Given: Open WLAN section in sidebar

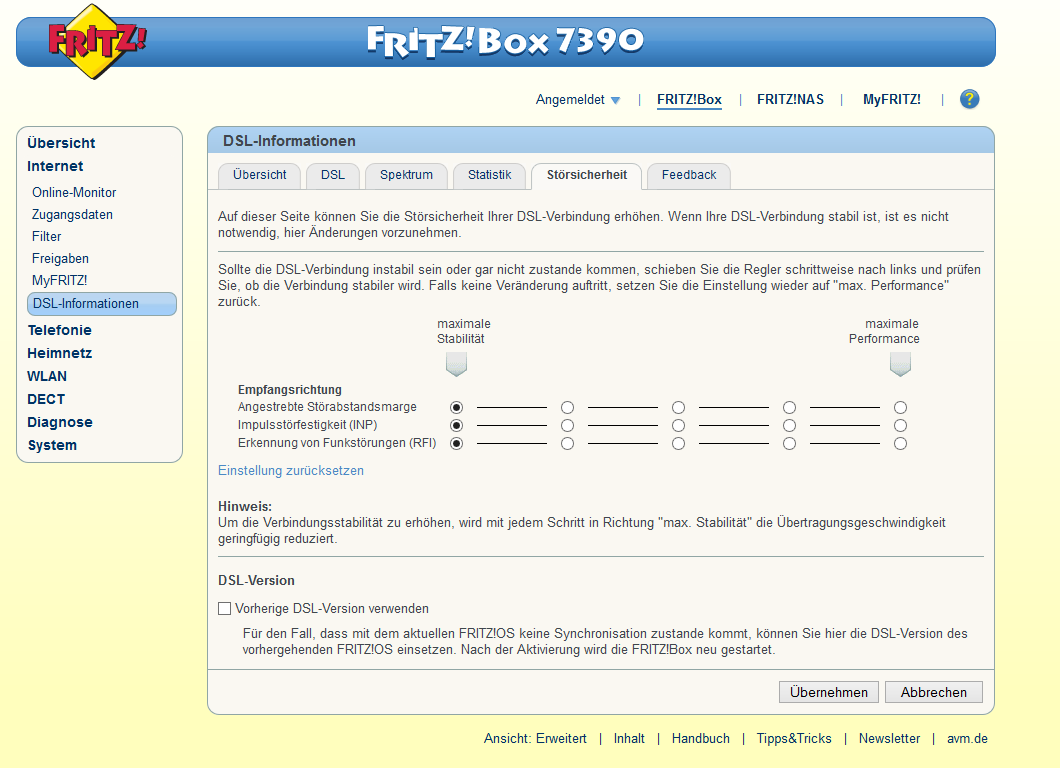Looking at the screenshot, I should pyautogui.click(x=47, y=377).
